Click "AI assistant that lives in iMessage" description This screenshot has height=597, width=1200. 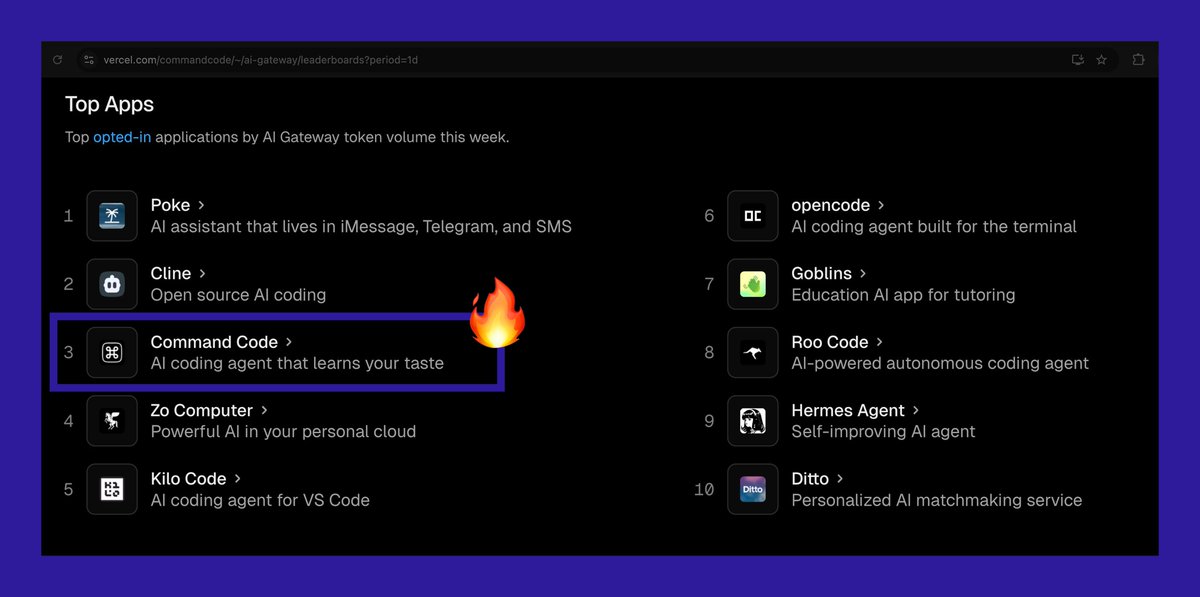click(361, 227)
